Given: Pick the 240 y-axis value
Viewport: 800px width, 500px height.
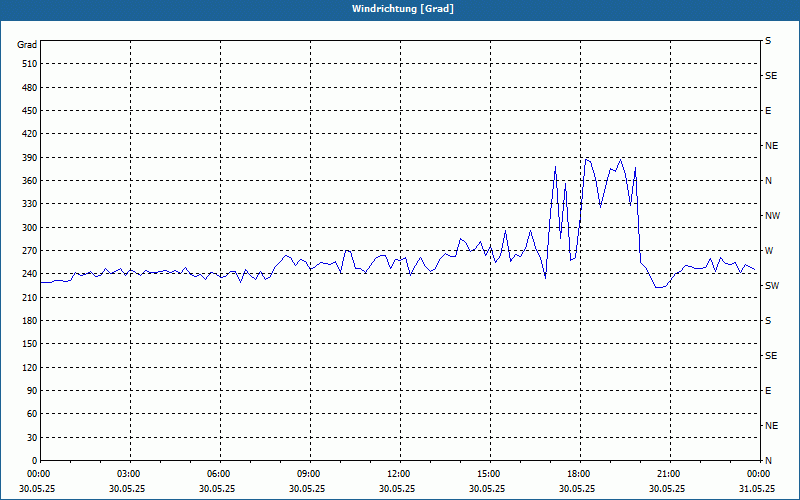Looking at the screenshot, I should (x=30, y=274).
